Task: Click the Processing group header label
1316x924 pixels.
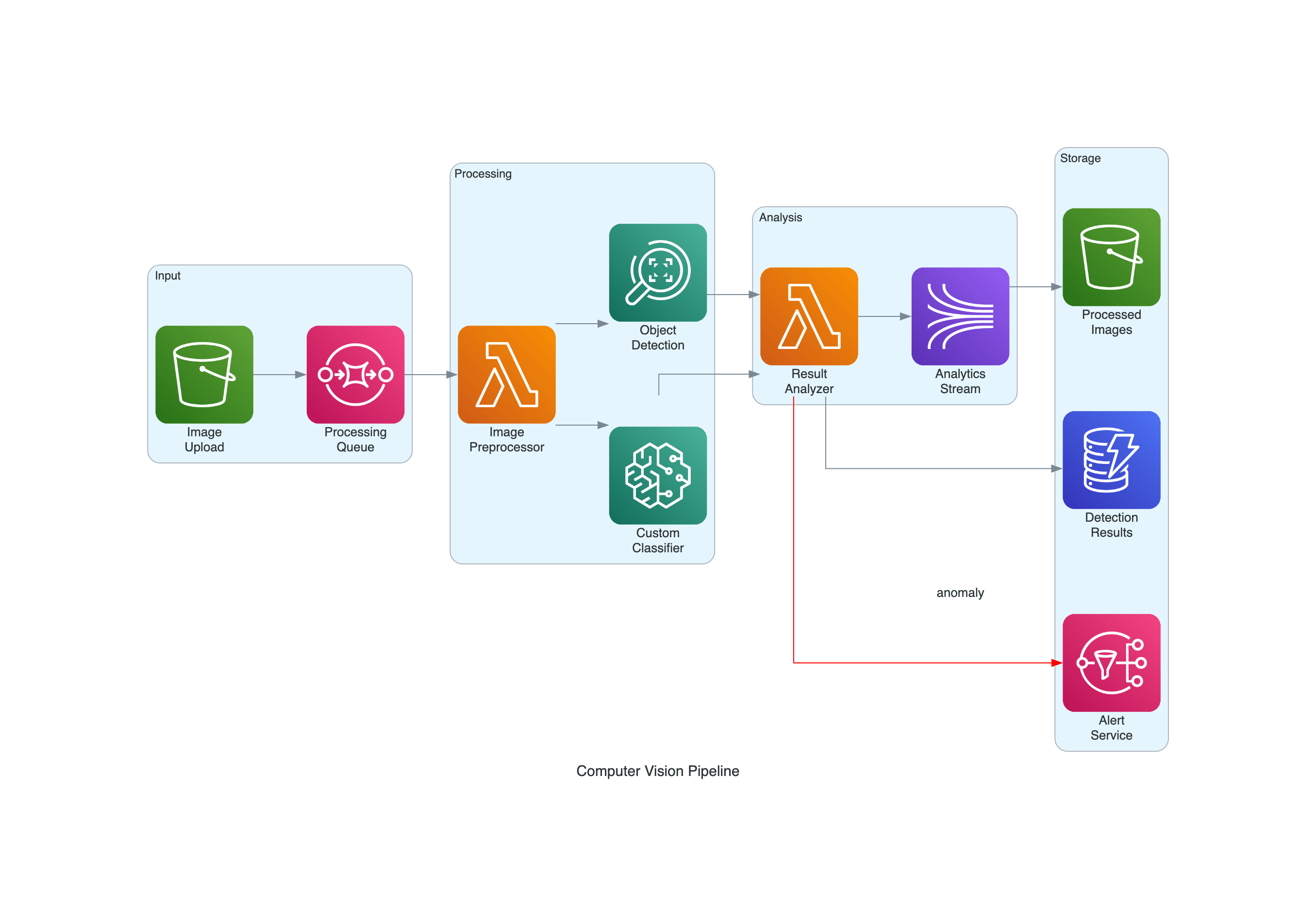Action: pos(483,174)
